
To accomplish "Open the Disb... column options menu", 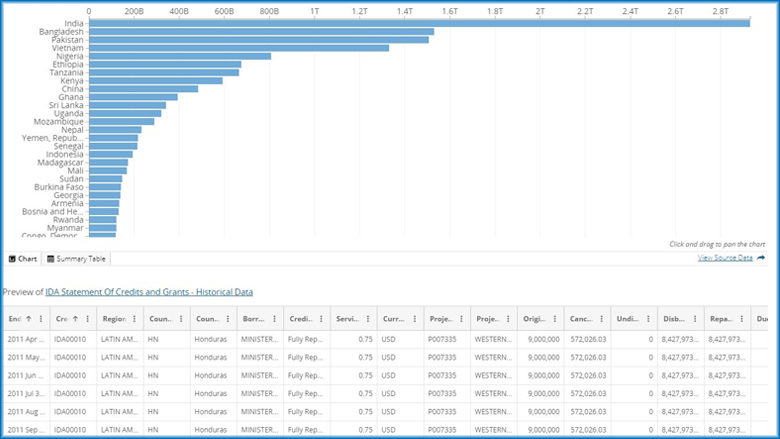I will (x=695, y=319).
